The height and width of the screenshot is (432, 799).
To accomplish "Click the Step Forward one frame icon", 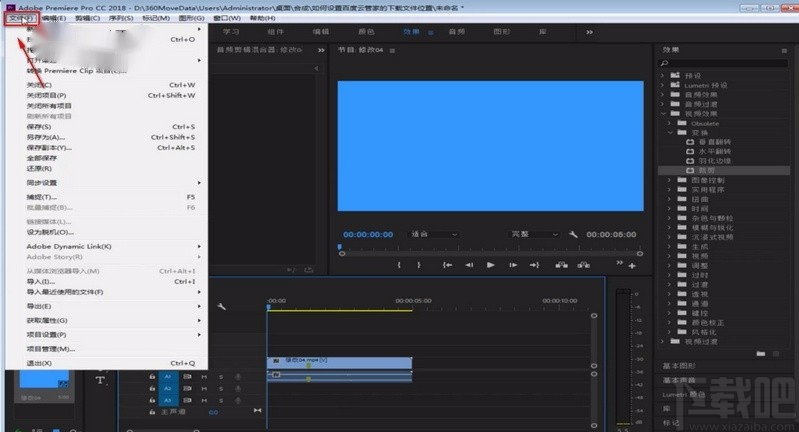I will 513,265.
